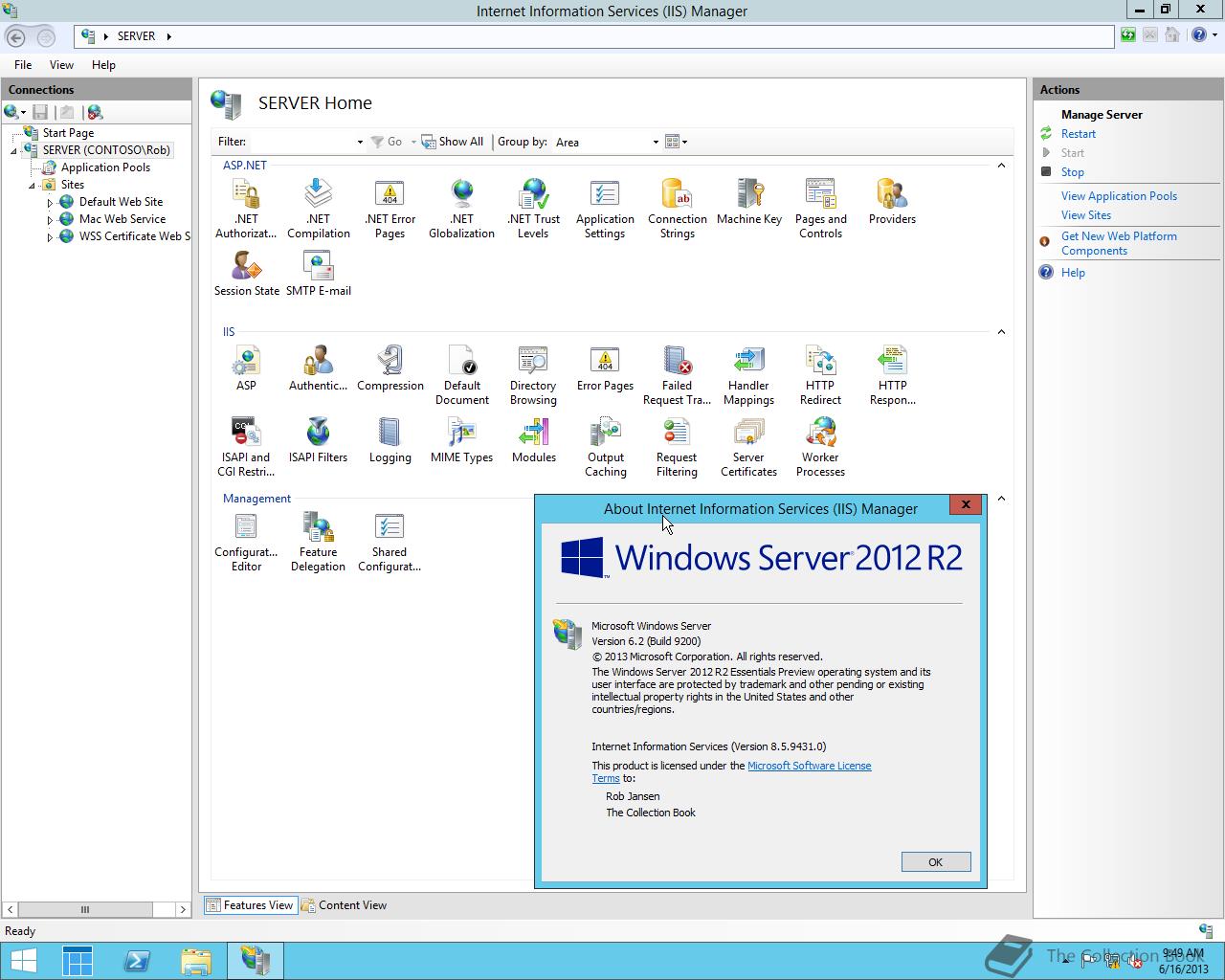Open the File menu
Image resolution: width=1225 pixels, height=980 pixels.
pos(23,65)
